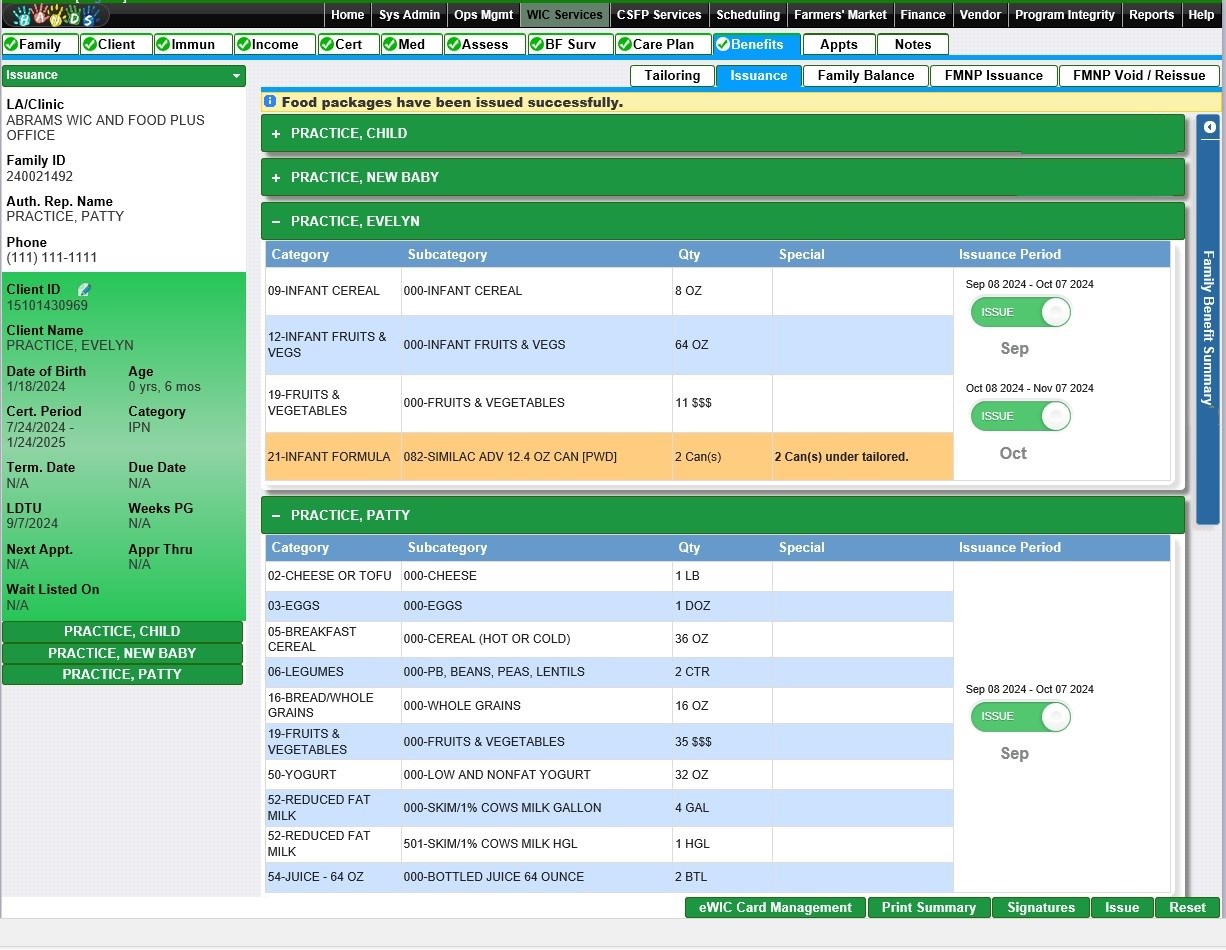Click the HANDS logo in top-left corner
Screen dimensions: 1226x950
[x=55, y=15]
